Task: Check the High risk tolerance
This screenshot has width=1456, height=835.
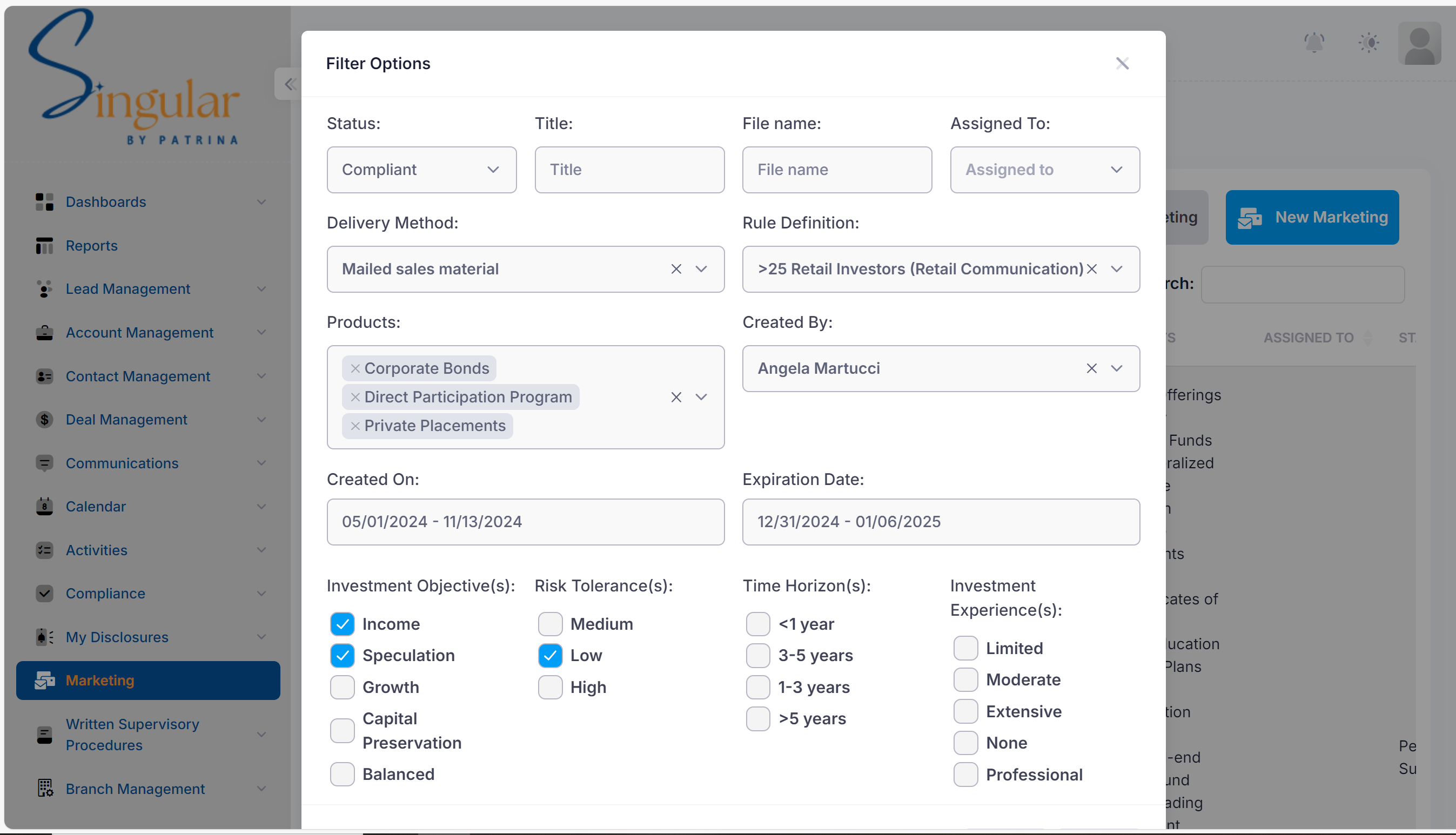Action: click(x=550, y=687)
